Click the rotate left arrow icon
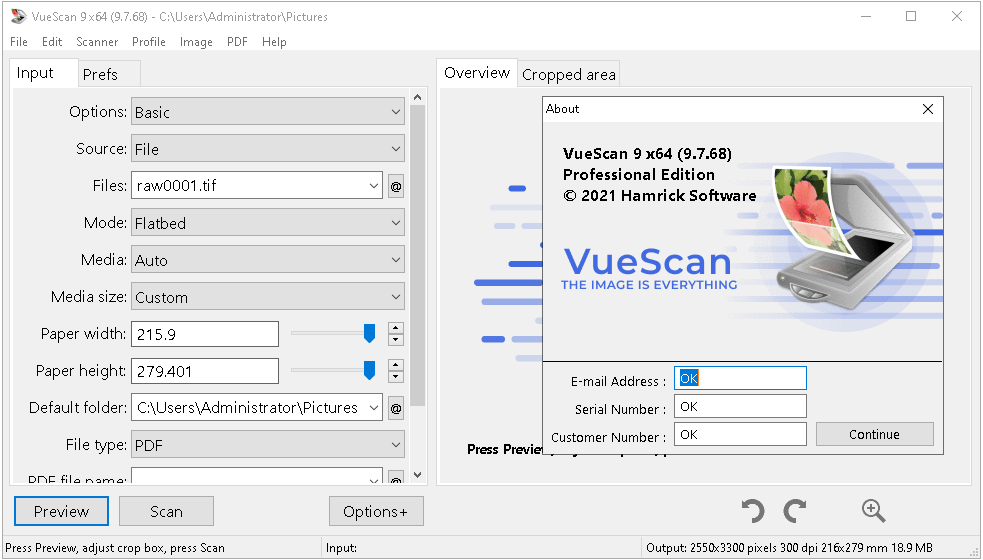 [753, 511]
